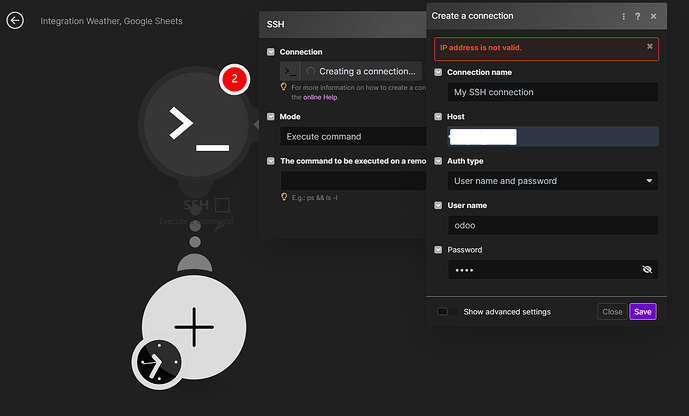Click the IP address is not valid text

481,47
